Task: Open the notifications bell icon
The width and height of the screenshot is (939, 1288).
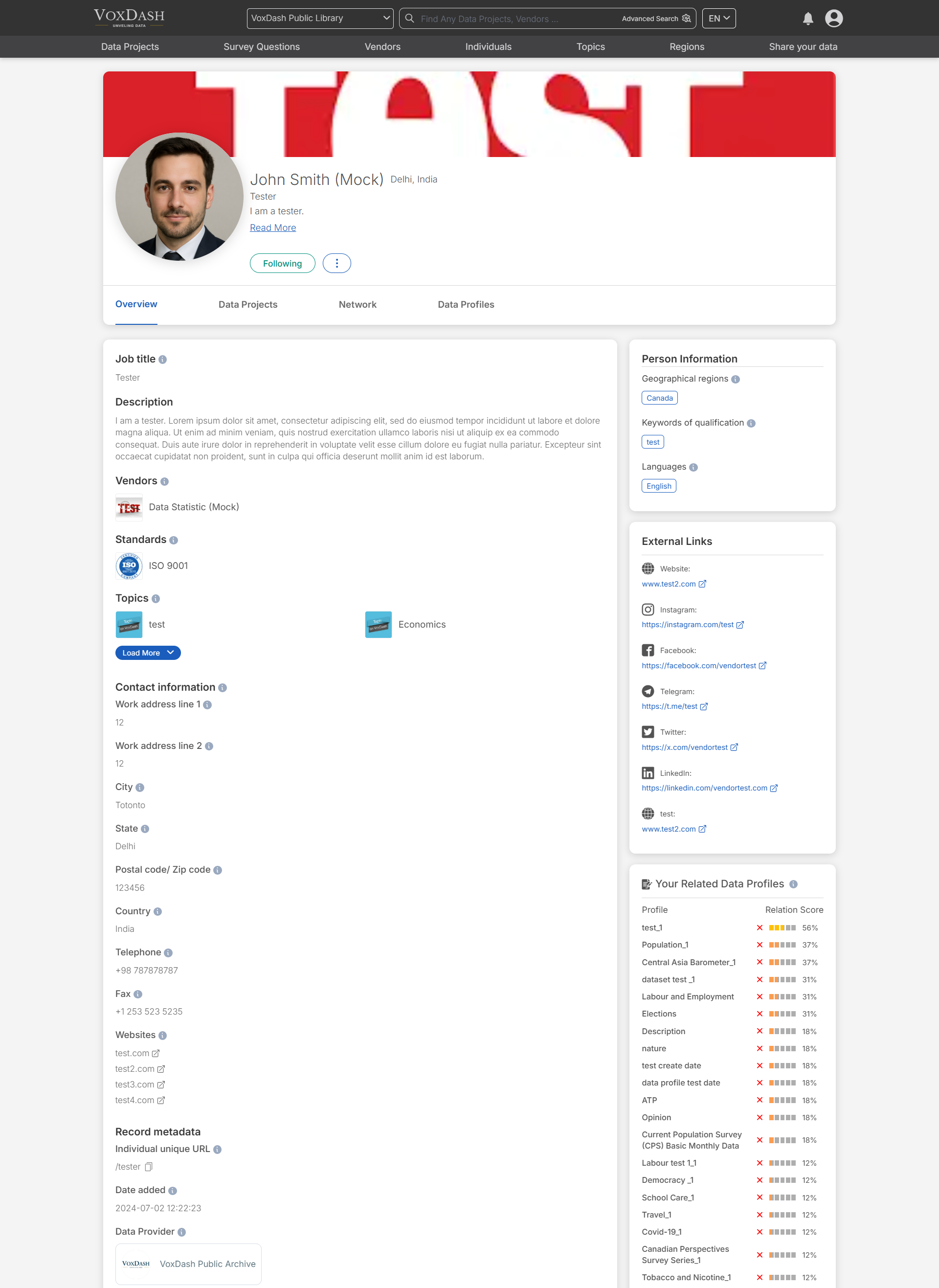Action: [808, 18]
